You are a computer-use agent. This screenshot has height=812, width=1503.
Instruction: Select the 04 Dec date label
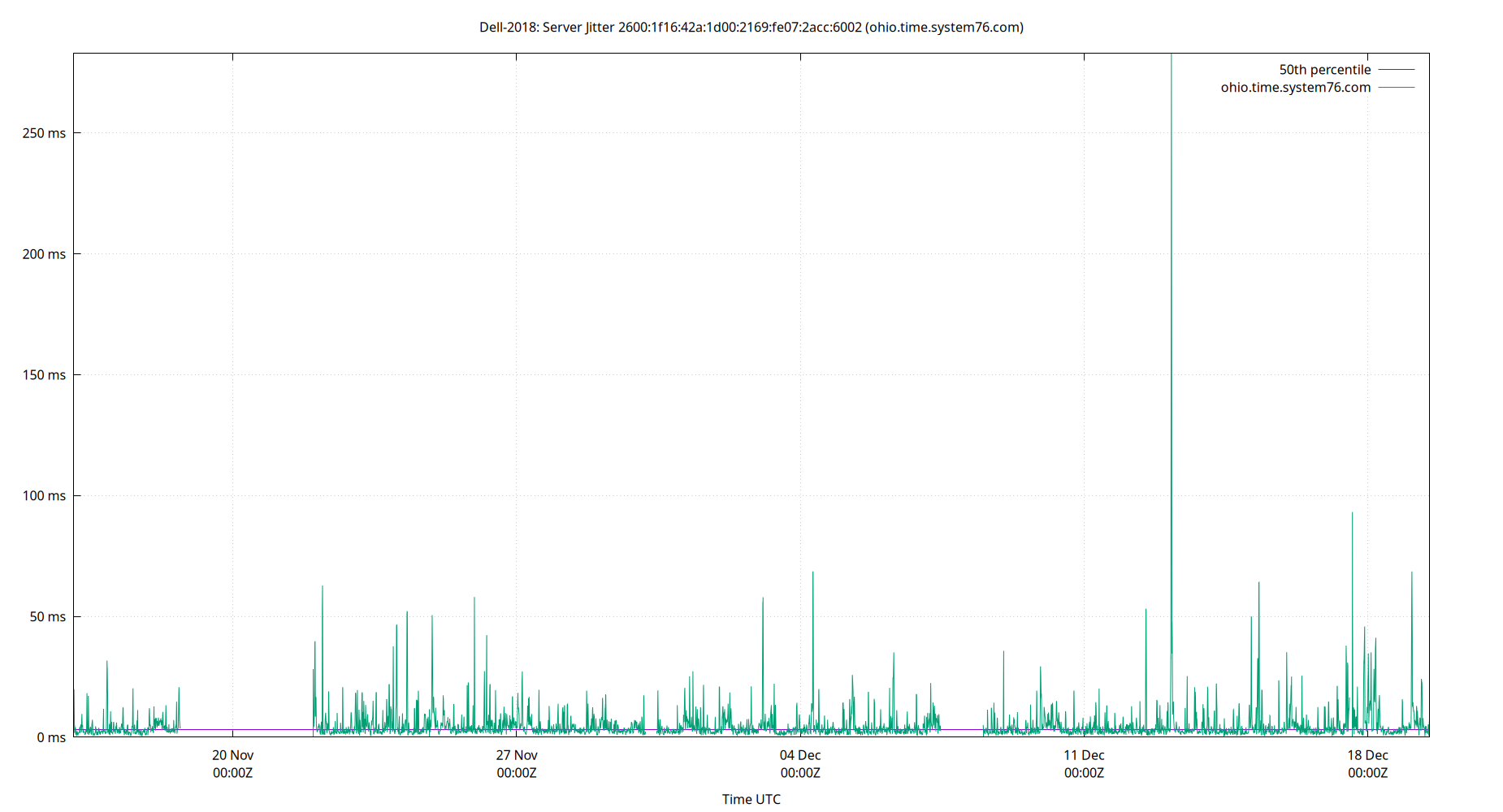[800, 755]
